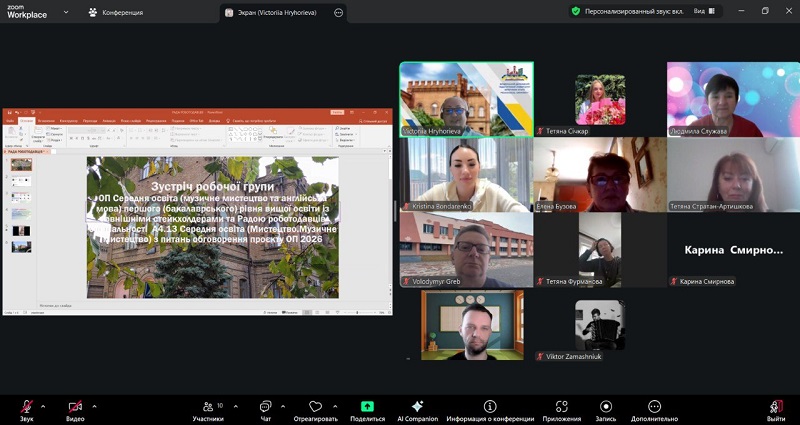This screenshot has width=800, height=425.
Task: Switch to the Конференция tab
Action: pos(116,12)
